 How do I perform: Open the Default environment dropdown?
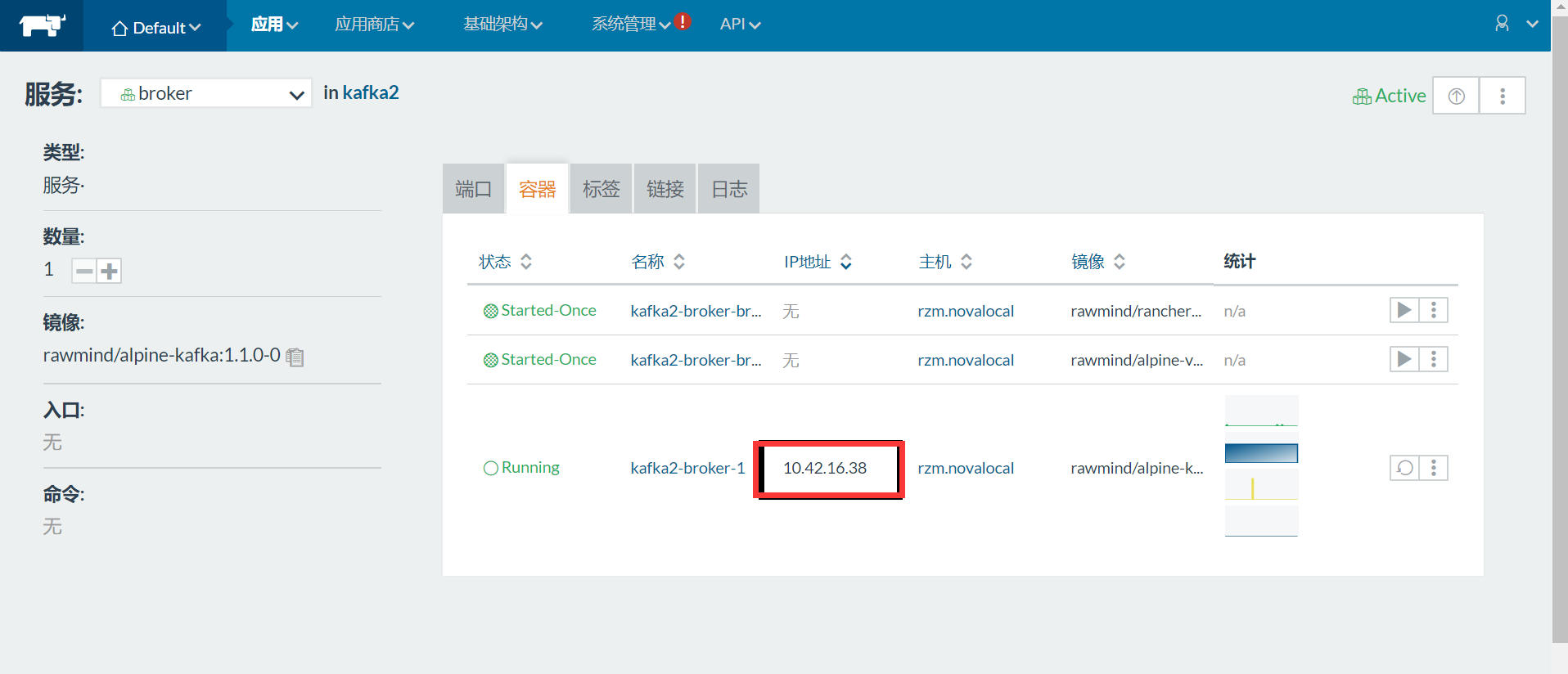click(x=155, y=28)
